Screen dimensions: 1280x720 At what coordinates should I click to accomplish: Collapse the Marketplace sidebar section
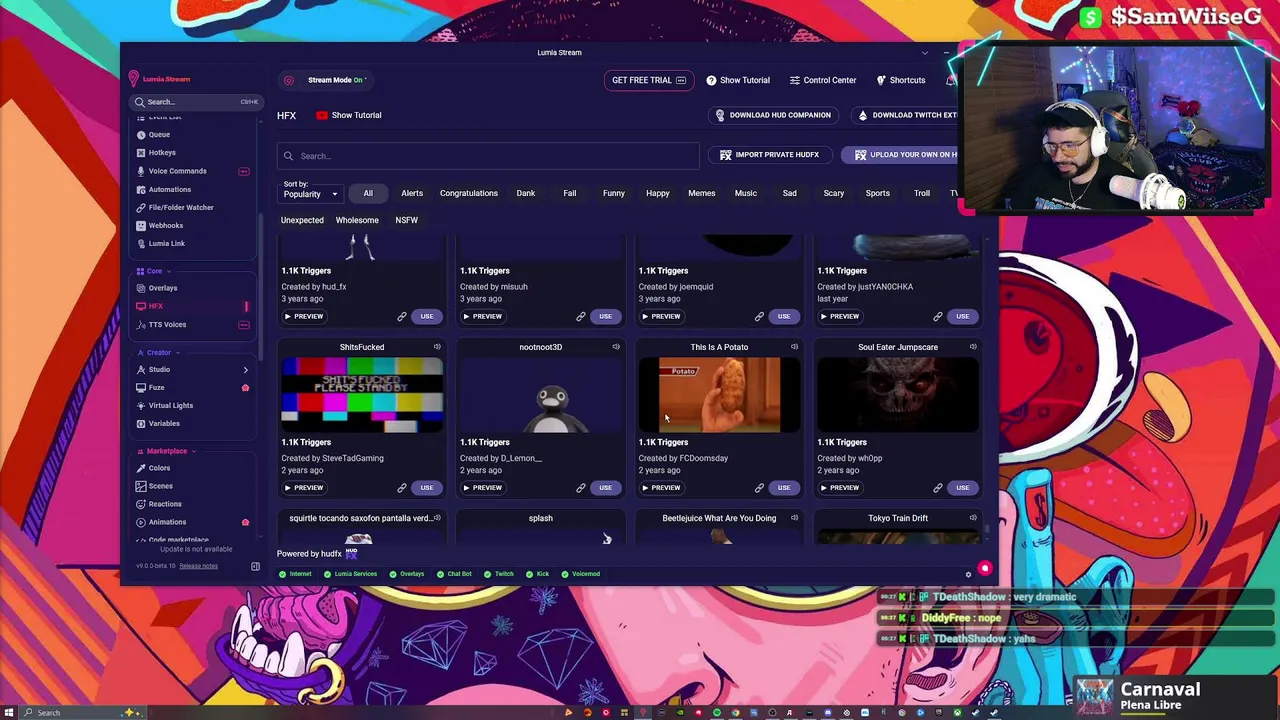[x=167, y=451]
